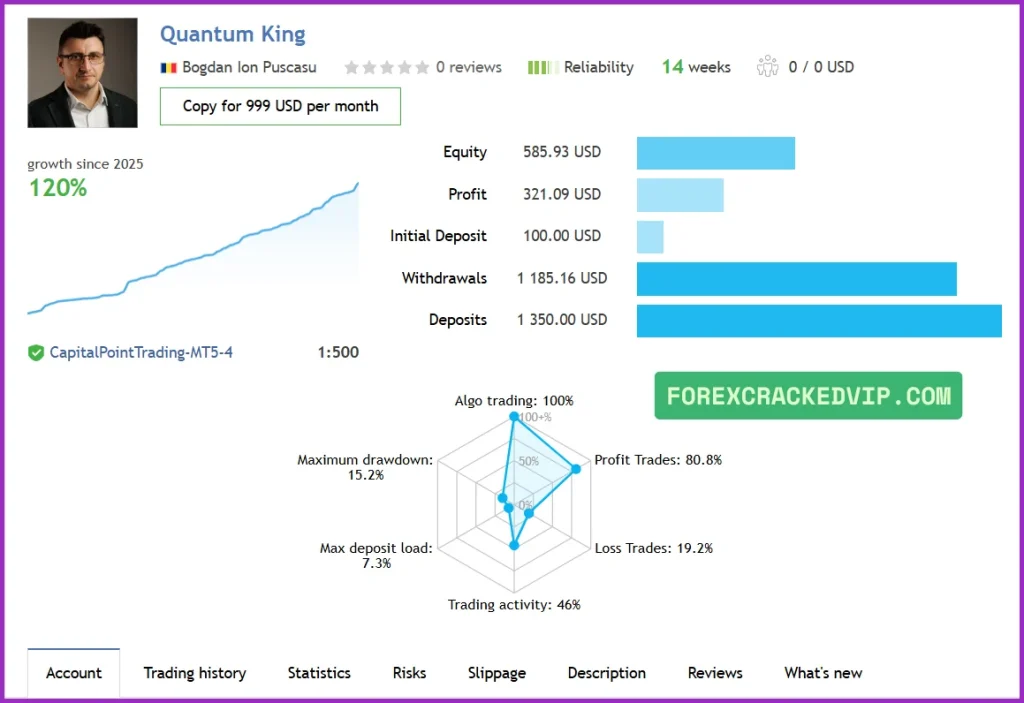Viewport: 1024px width, 703px height.
Task: View the Risks tab
Action: [408, 673]
